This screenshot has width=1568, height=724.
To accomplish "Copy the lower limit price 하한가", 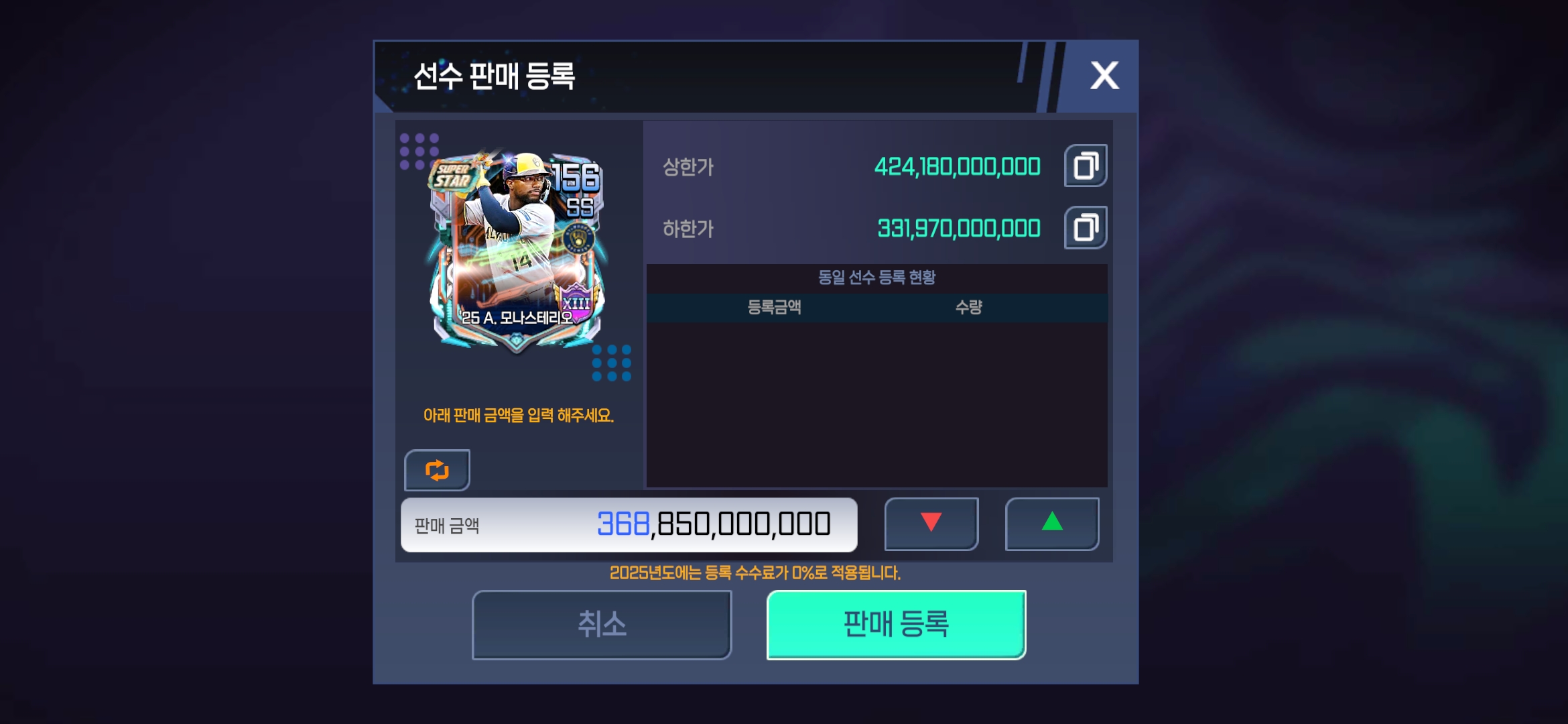I will pos(1086,228).
